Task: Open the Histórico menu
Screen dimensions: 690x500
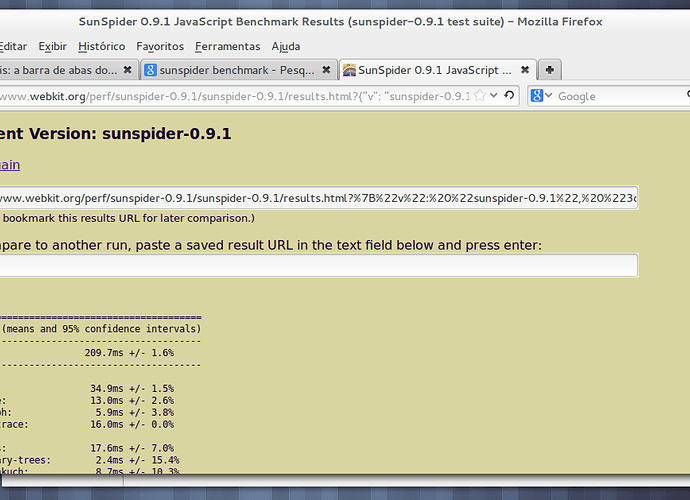Action: click(102, 46)
